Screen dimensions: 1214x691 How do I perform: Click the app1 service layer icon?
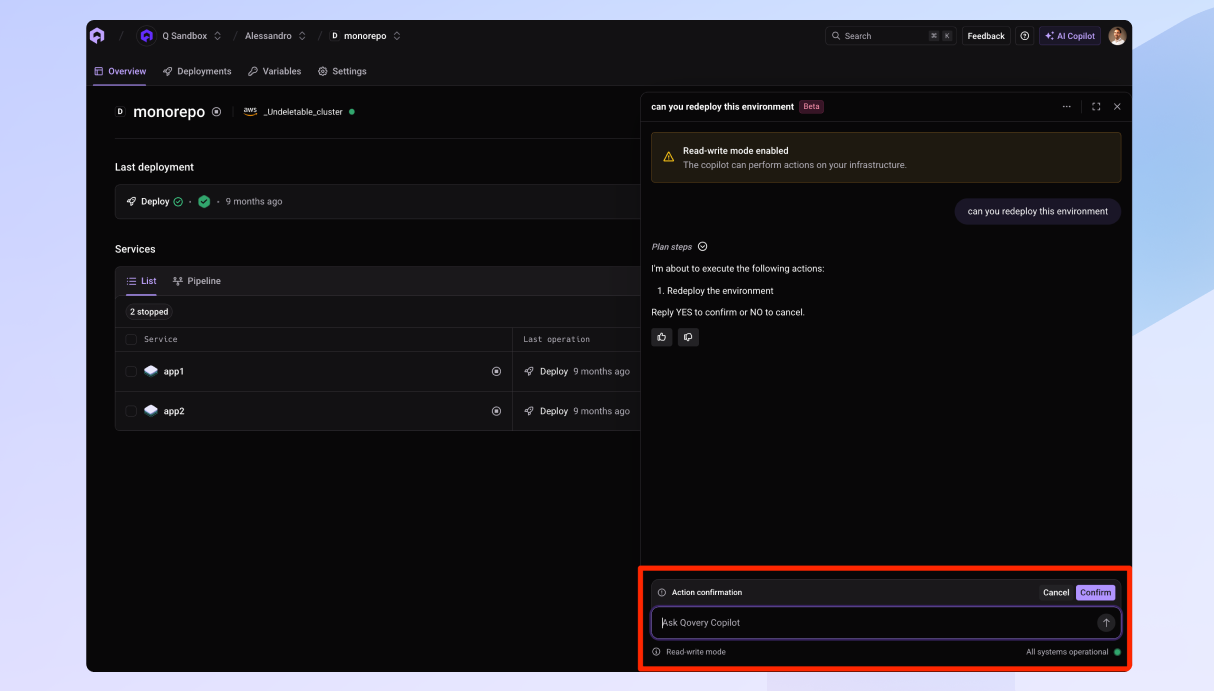(151, 371)
